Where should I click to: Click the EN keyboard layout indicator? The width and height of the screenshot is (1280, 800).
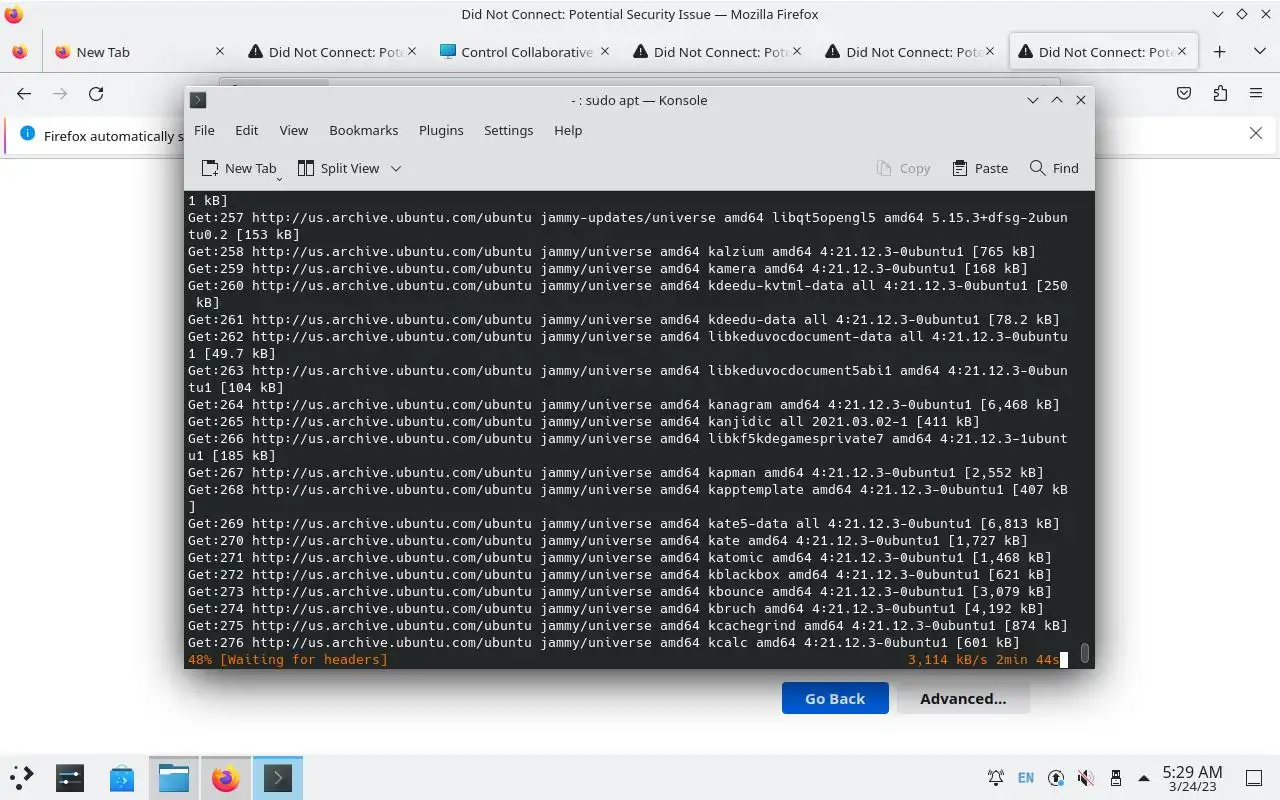1026,777
